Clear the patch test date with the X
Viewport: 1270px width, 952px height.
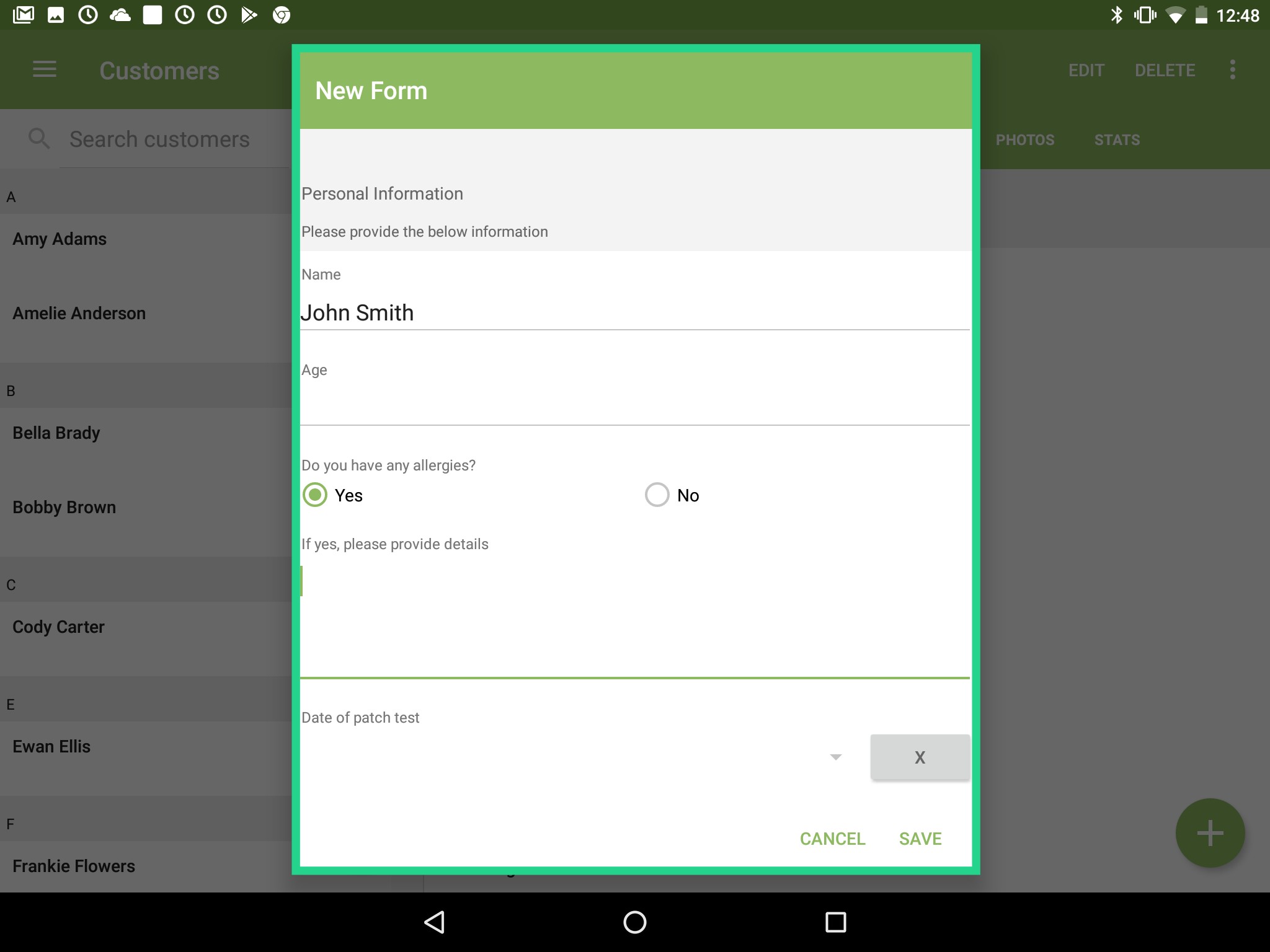pos(920,756)
